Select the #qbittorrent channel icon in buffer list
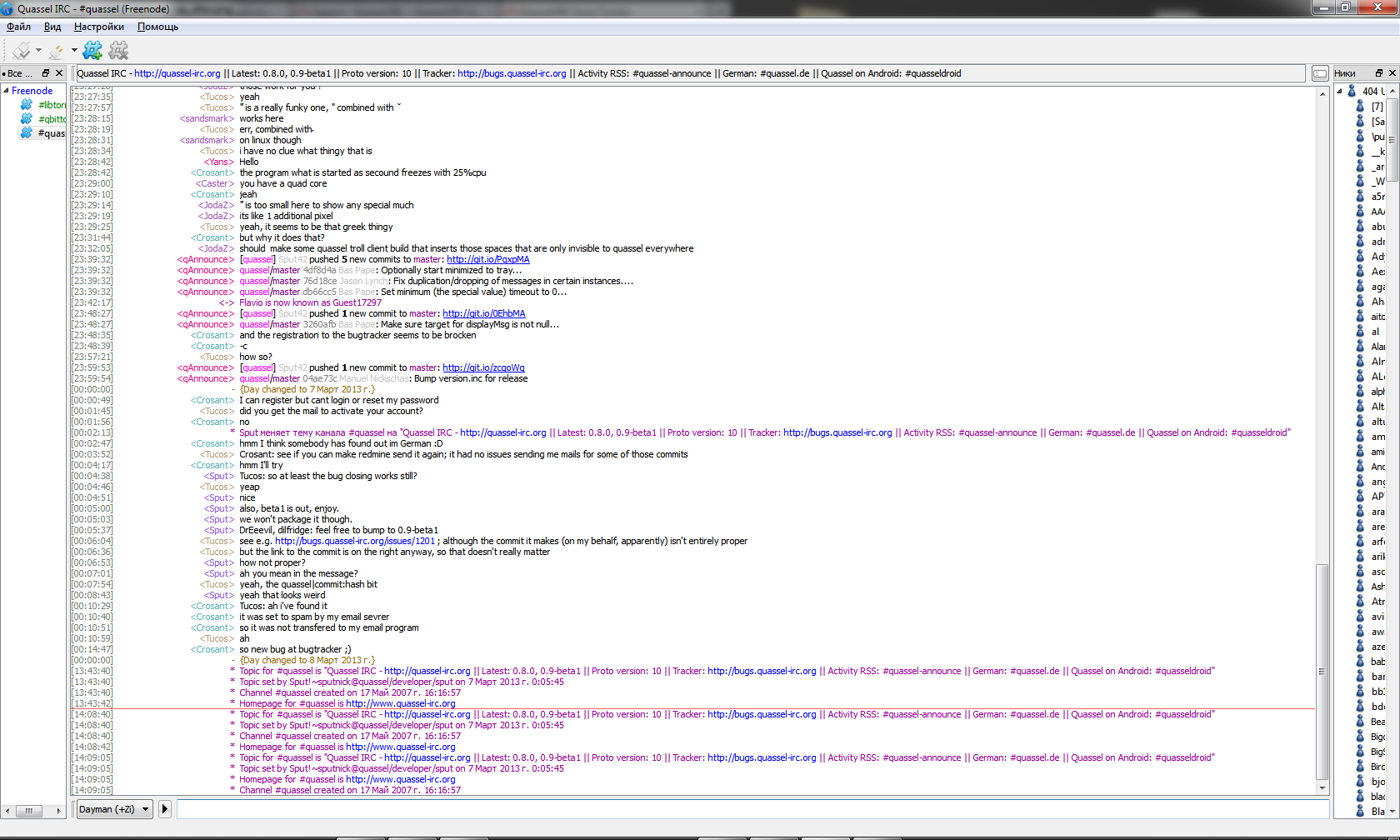The width and height of the screenshot is (1400, 840). 27,119
